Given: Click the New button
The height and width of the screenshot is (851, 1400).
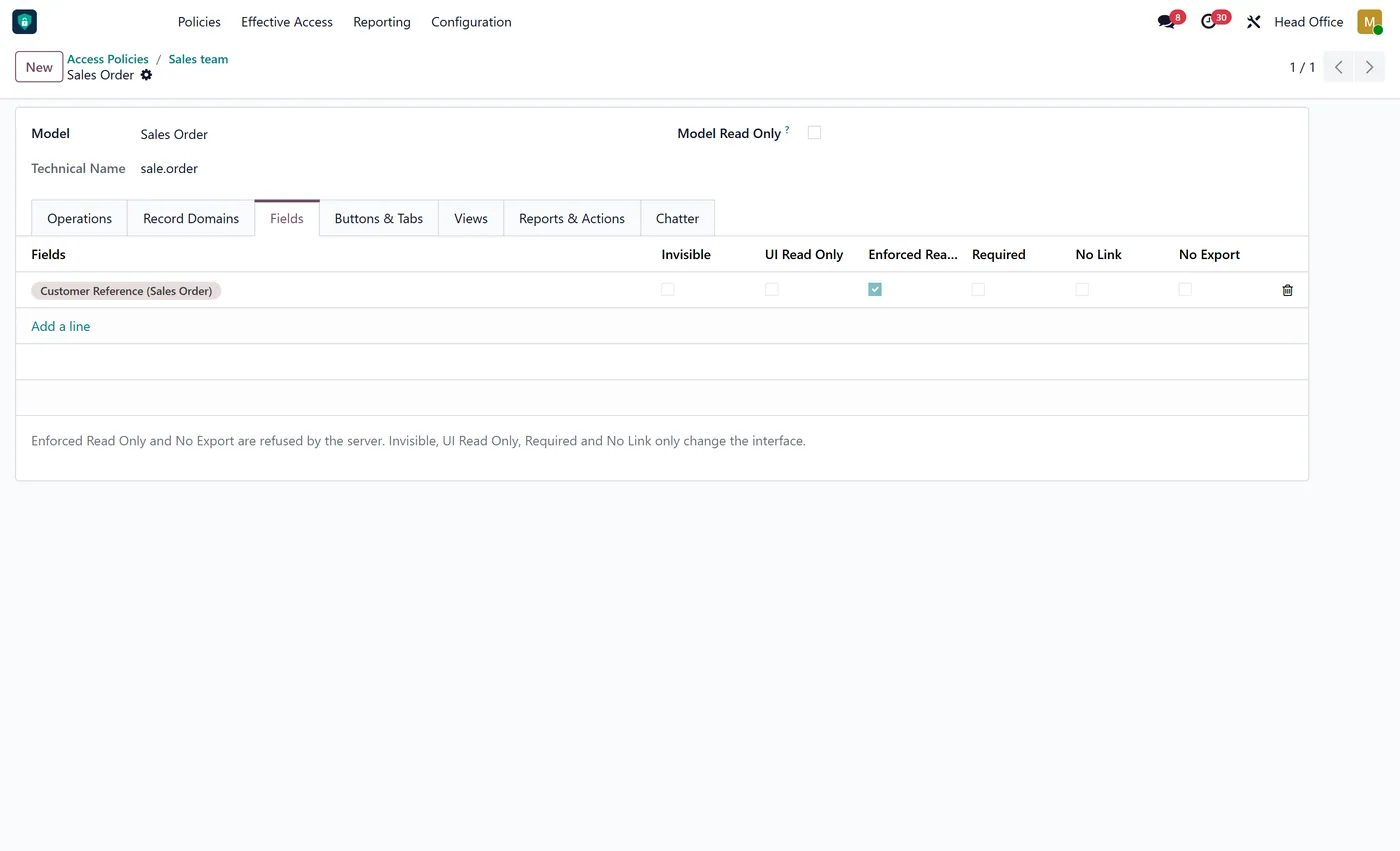Looking at the screenshot, I should coord(39,67).
